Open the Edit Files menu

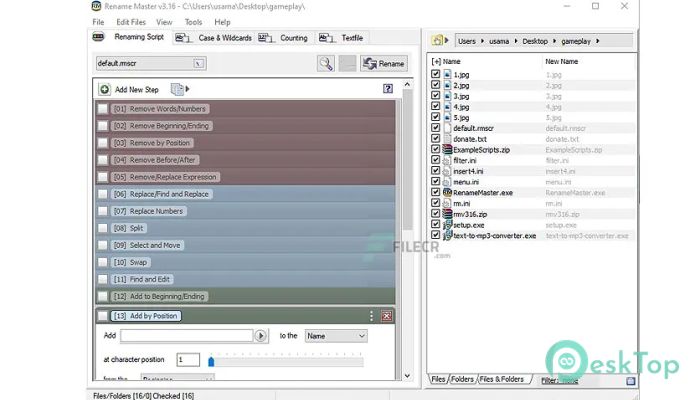131,22
